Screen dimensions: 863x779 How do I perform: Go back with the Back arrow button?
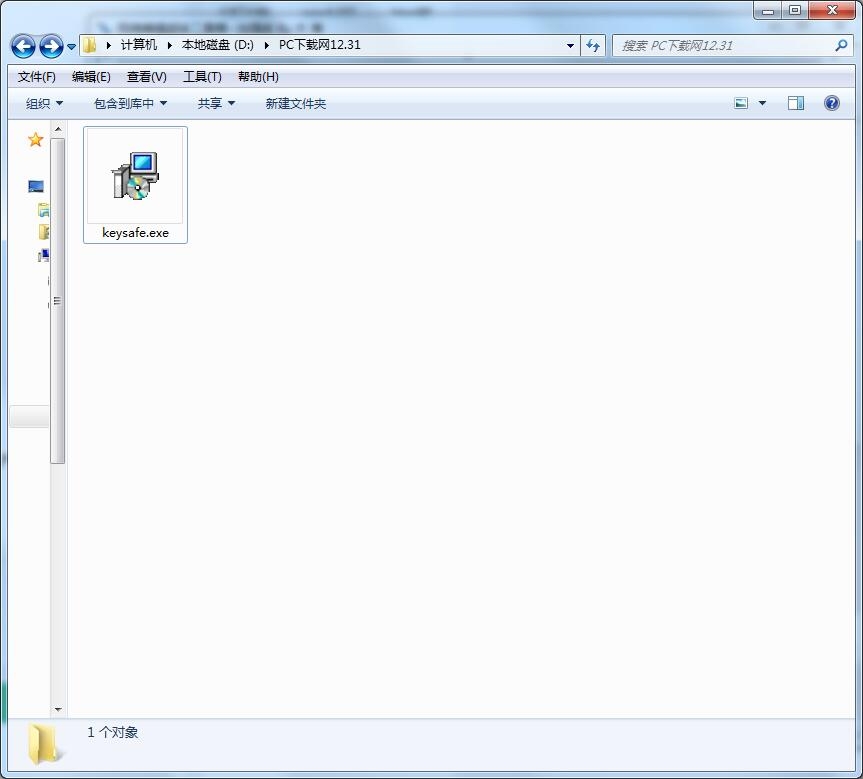click(x=23, y=46)
